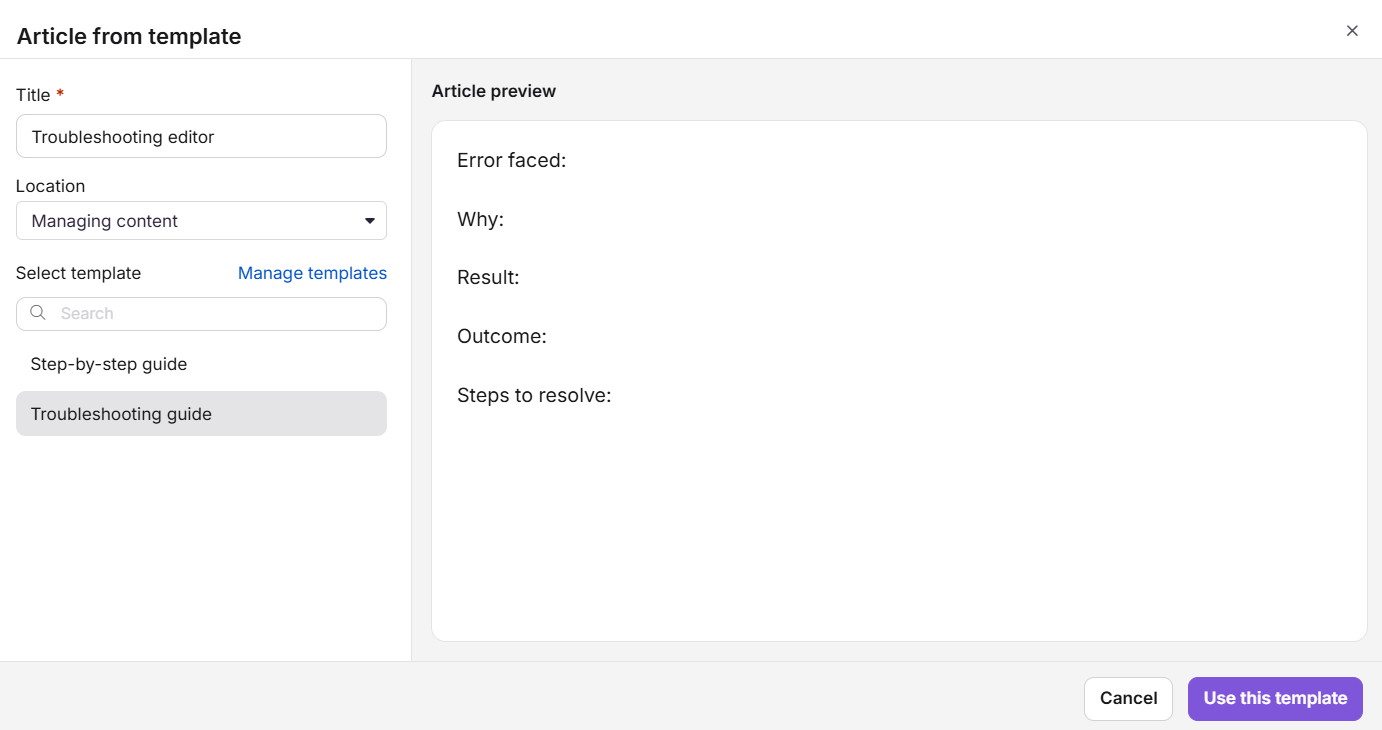Click the 'Error faced:' preview text
This screenshot has width=1382, height=730.
[512, 160]
